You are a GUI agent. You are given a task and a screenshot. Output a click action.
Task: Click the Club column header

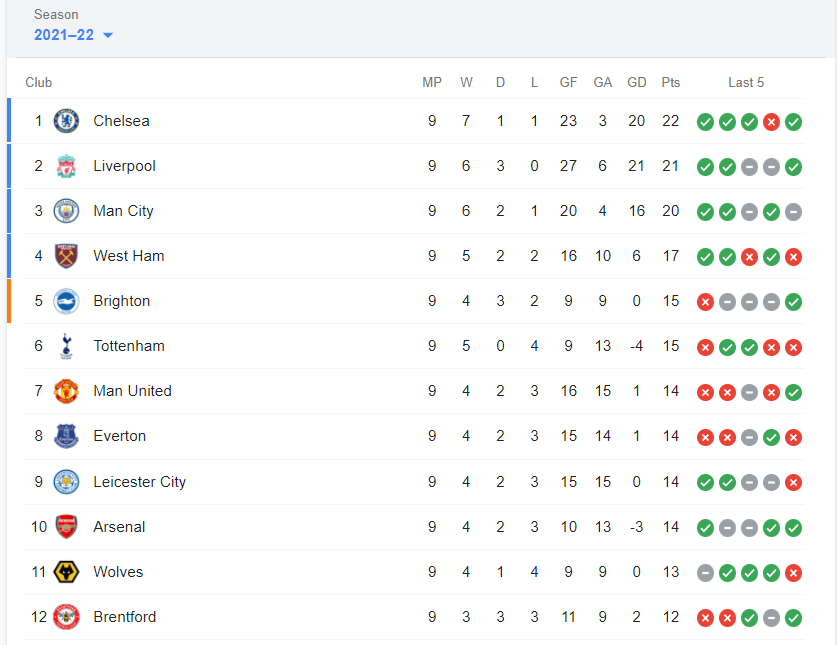point(39,83)
